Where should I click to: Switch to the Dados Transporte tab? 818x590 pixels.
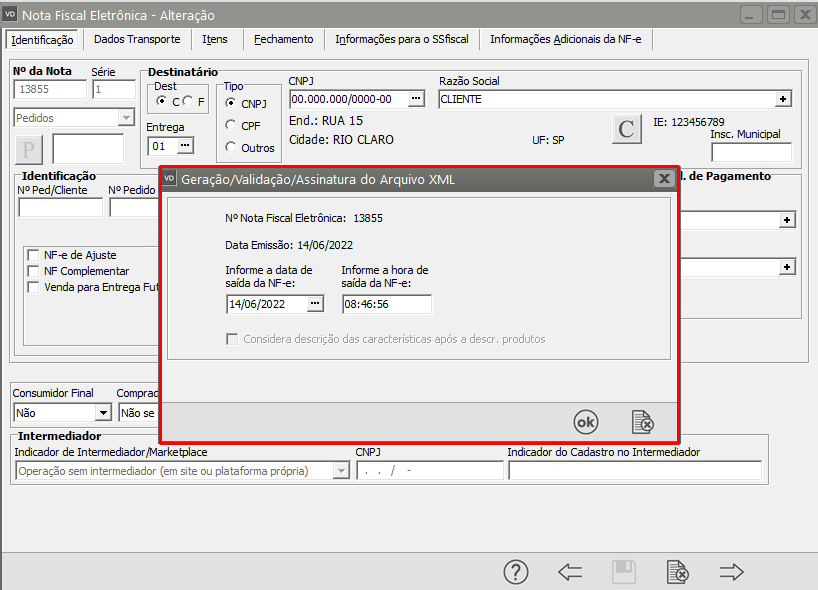point(137,39)
